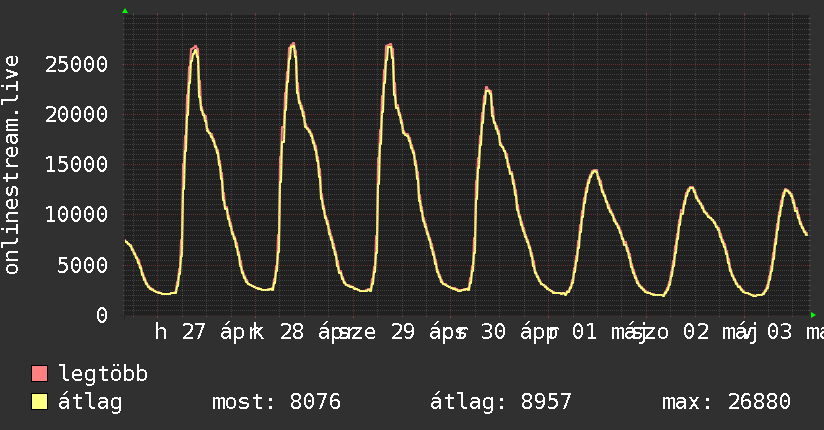Viewport: 824px width, 430px height.
Task: Click the y-axis label 5000
Action: [x=83, y=265]
